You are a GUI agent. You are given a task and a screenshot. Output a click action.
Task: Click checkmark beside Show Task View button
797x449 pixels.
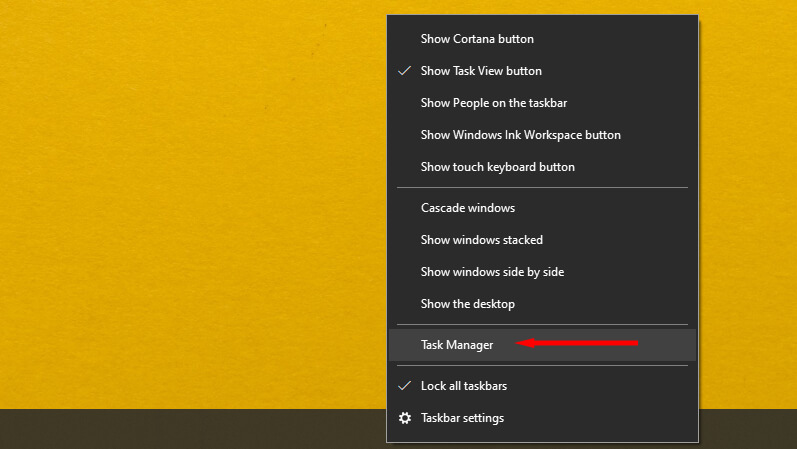(x=405, y=71)
